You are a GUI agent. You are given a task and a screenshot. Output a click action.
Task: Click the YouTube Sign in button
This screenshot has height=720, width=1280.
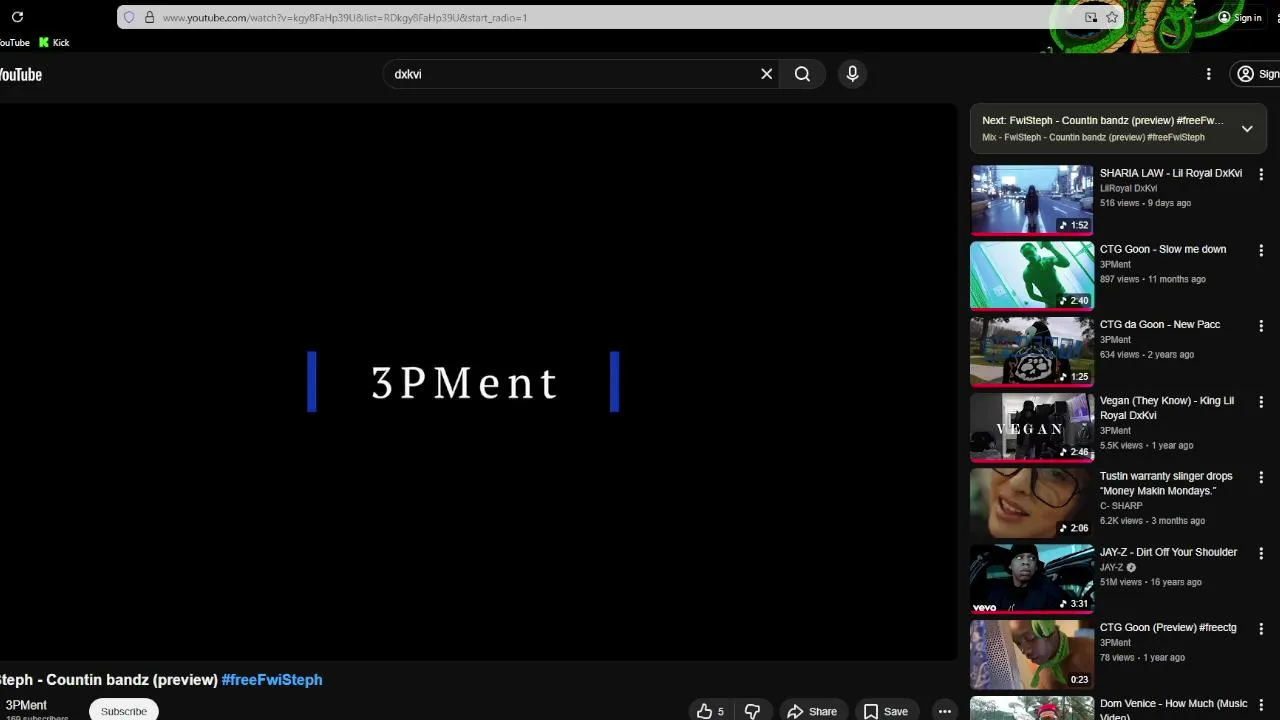coord(1258,74)
